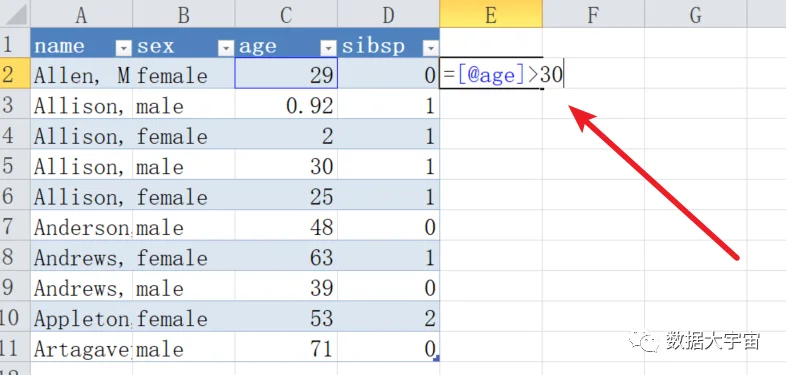
Task: Select the age cell with value 48
Action: 286,225
